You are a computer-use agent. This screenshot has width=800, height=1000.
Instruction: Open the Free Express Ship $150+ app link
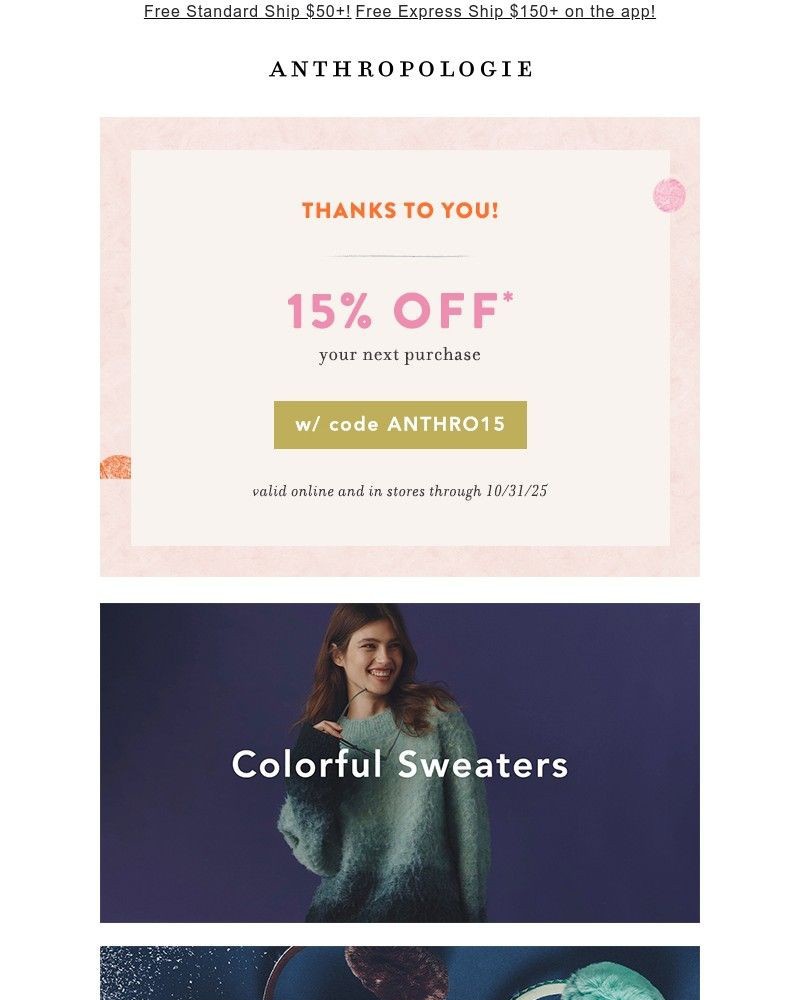505,12
